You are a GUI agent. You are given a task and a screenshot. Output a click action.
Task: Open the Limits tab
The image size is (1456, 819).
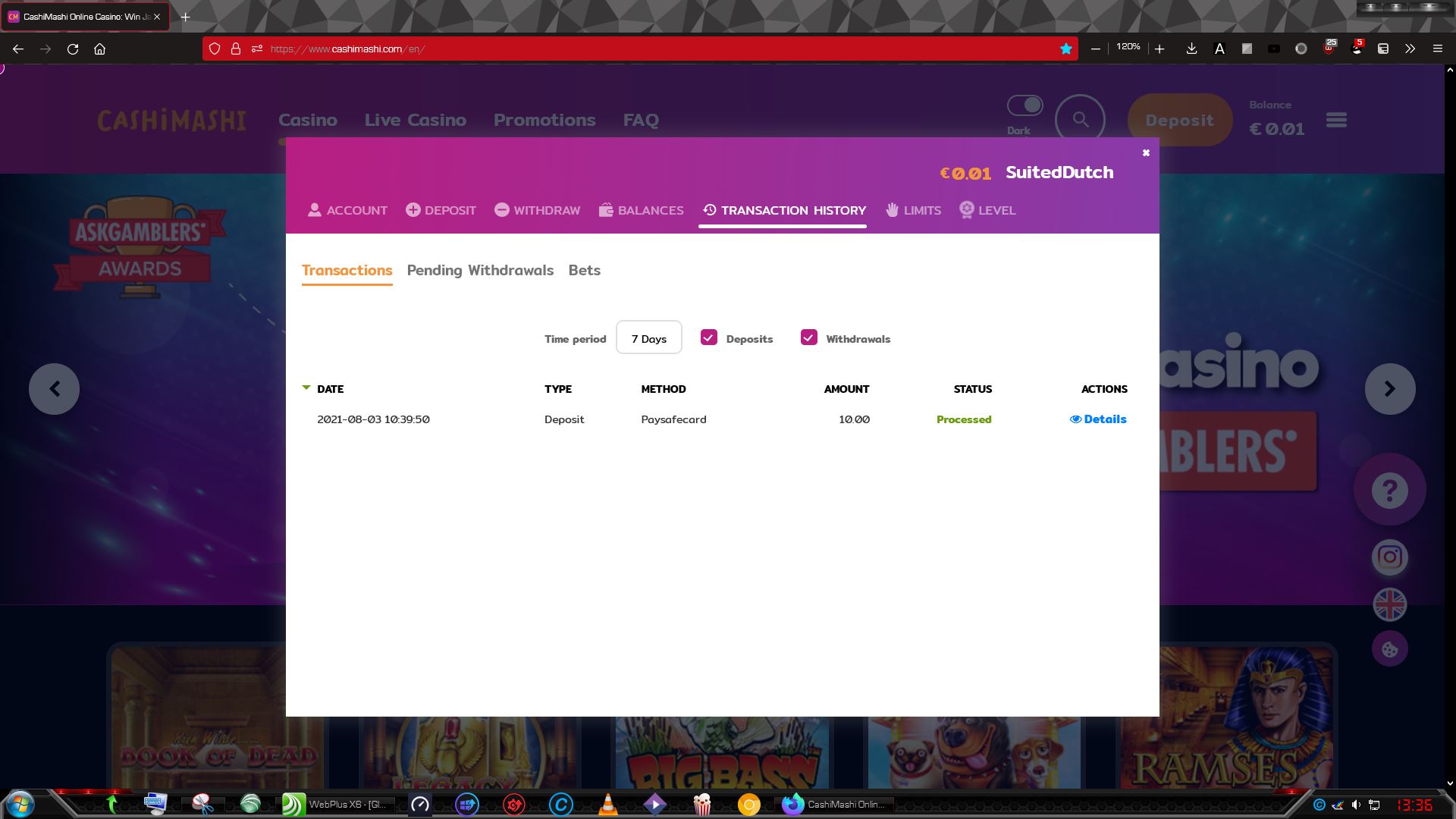point(913,210)
